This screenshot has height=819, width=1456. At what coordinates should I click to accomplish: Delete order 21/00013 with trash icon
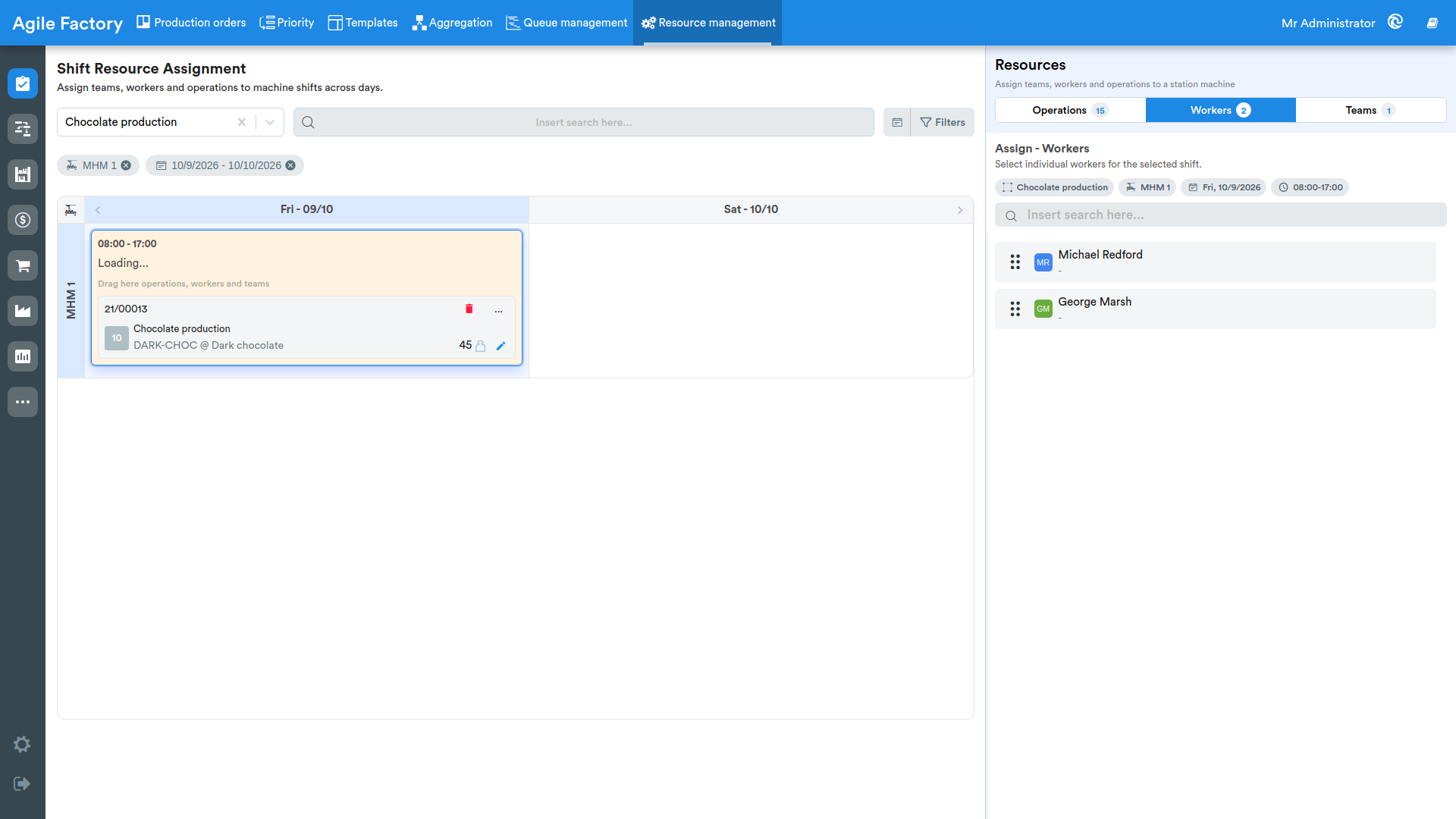(469, 309)
